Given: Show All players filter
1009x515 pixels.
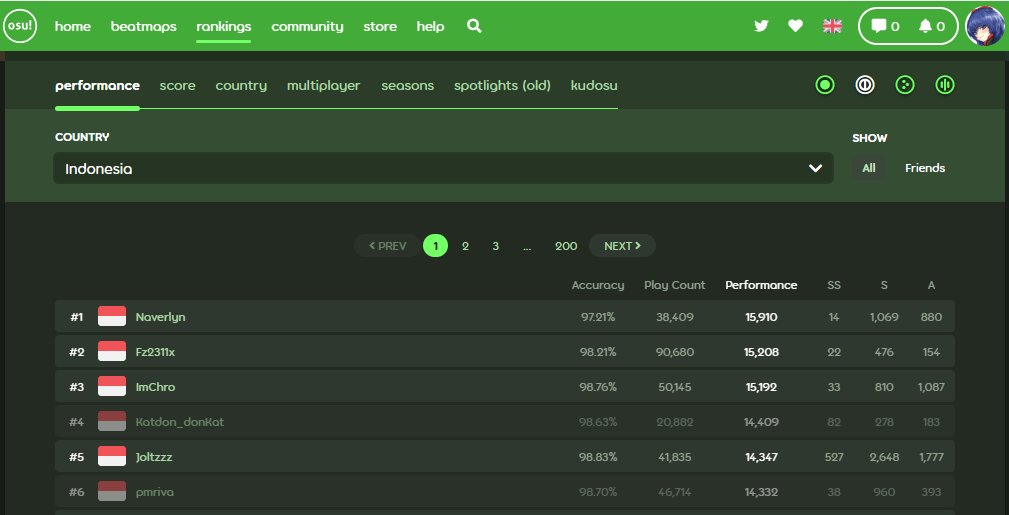Looking at the screenshot, I should (x=869, y=168).
